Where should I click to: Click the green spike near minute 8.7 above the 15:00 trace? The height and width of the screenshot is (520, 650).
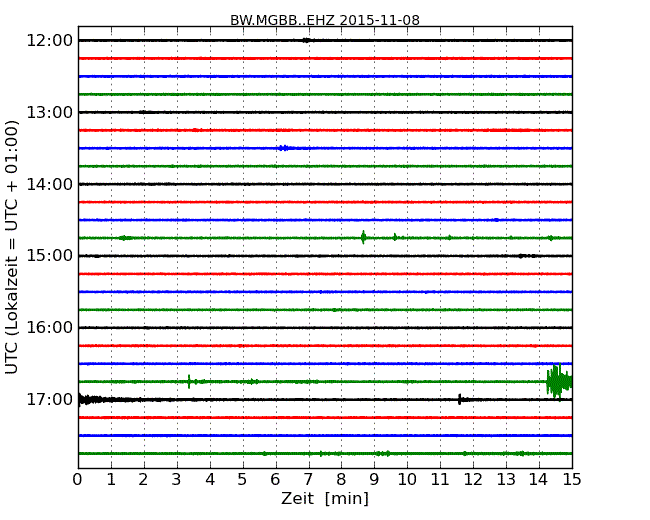pyautogui.click(x=364, y=238)
